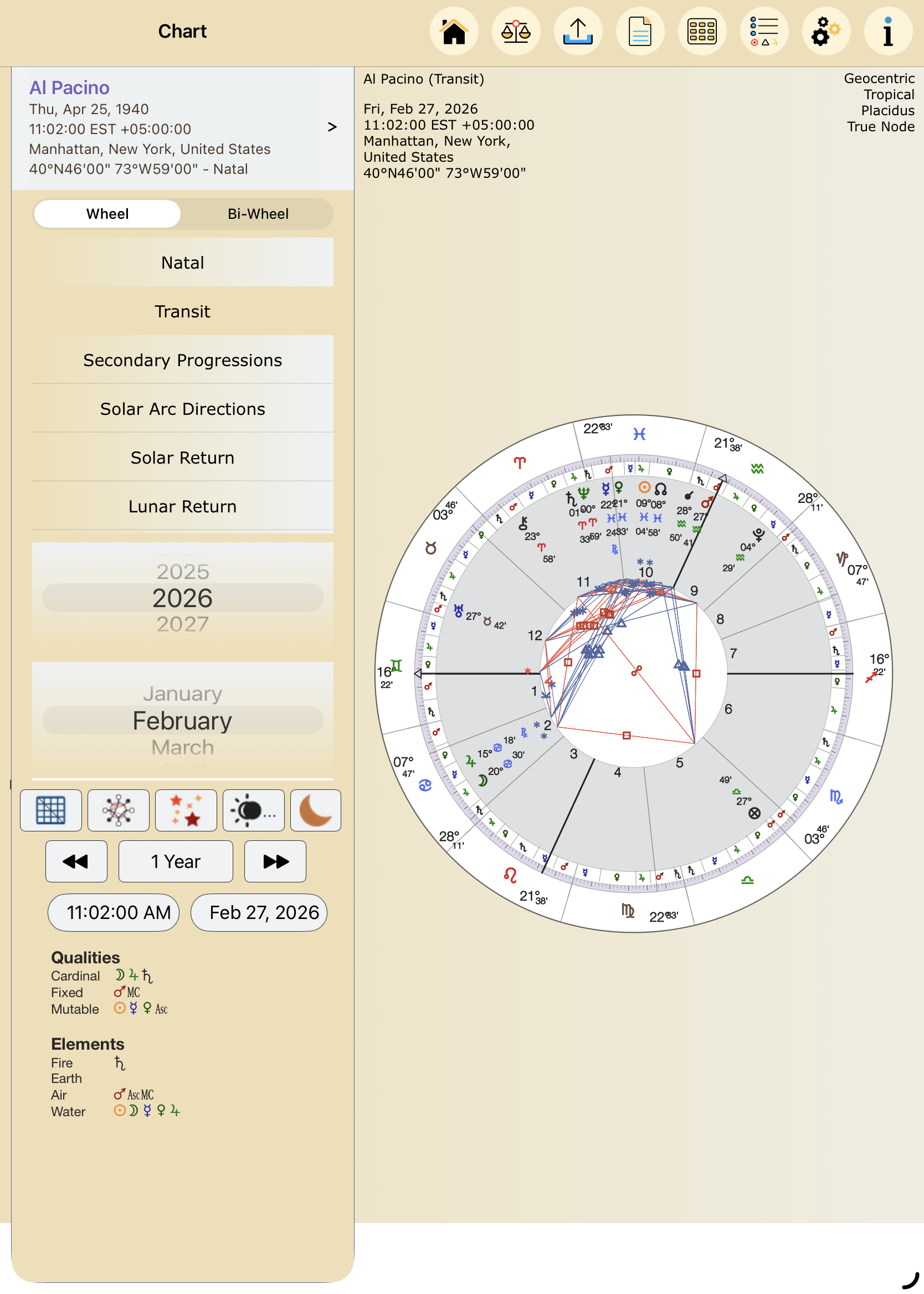Image resolution: width=924 pixels, height=1294 pixels.
Task: Switch to Wheel view
Action: tap(107, 214)
